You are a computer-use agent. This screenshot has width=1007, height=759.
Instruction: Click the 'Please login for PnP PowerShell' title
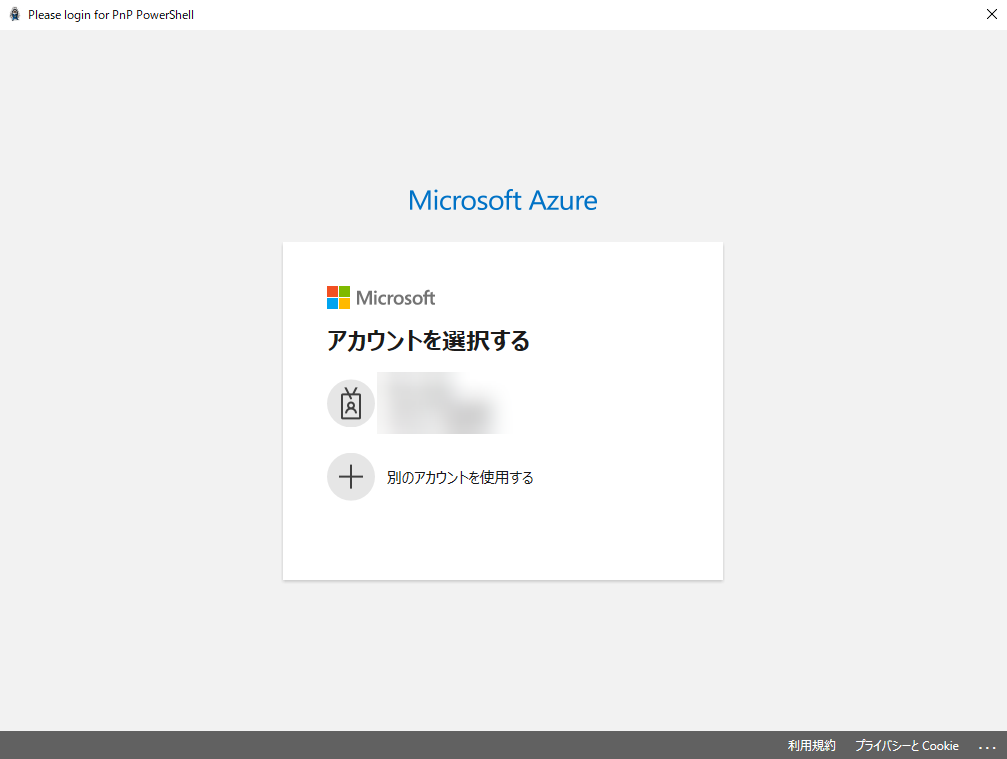click(x=111, y=15)
